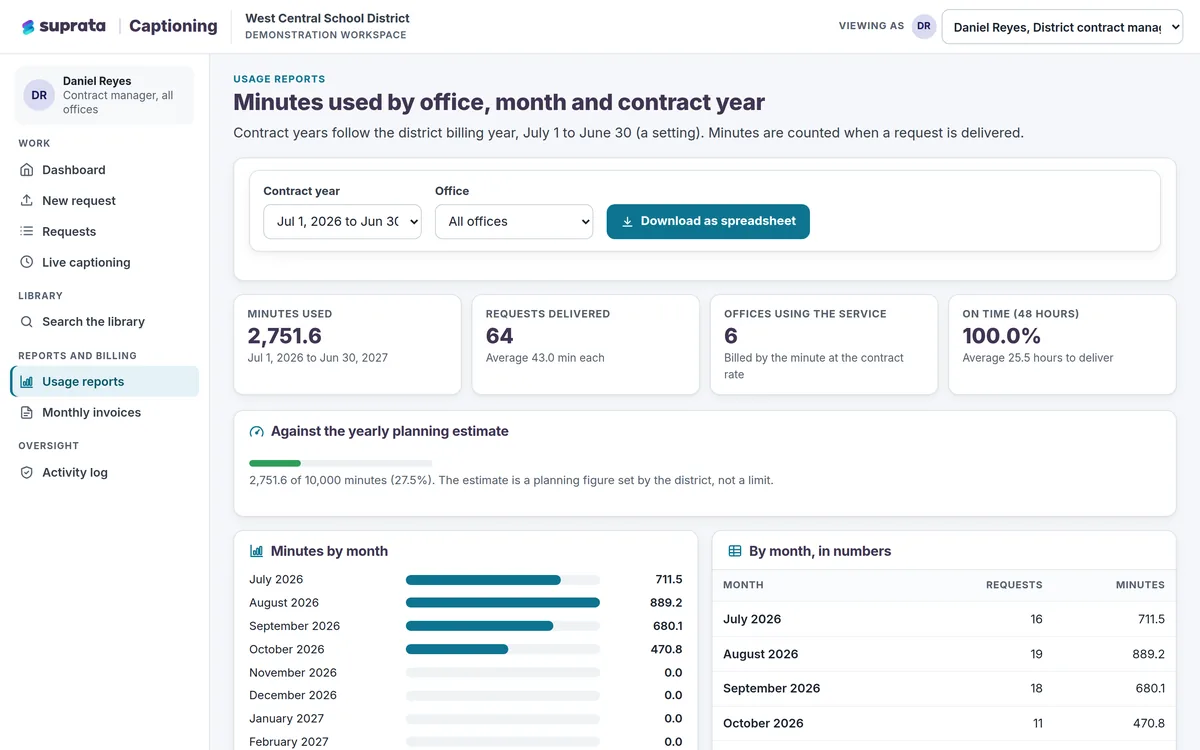The width and height of the screenshot is (1200, 750).
Task: Click the January 2027 chart label
Action: coord(286,719)
